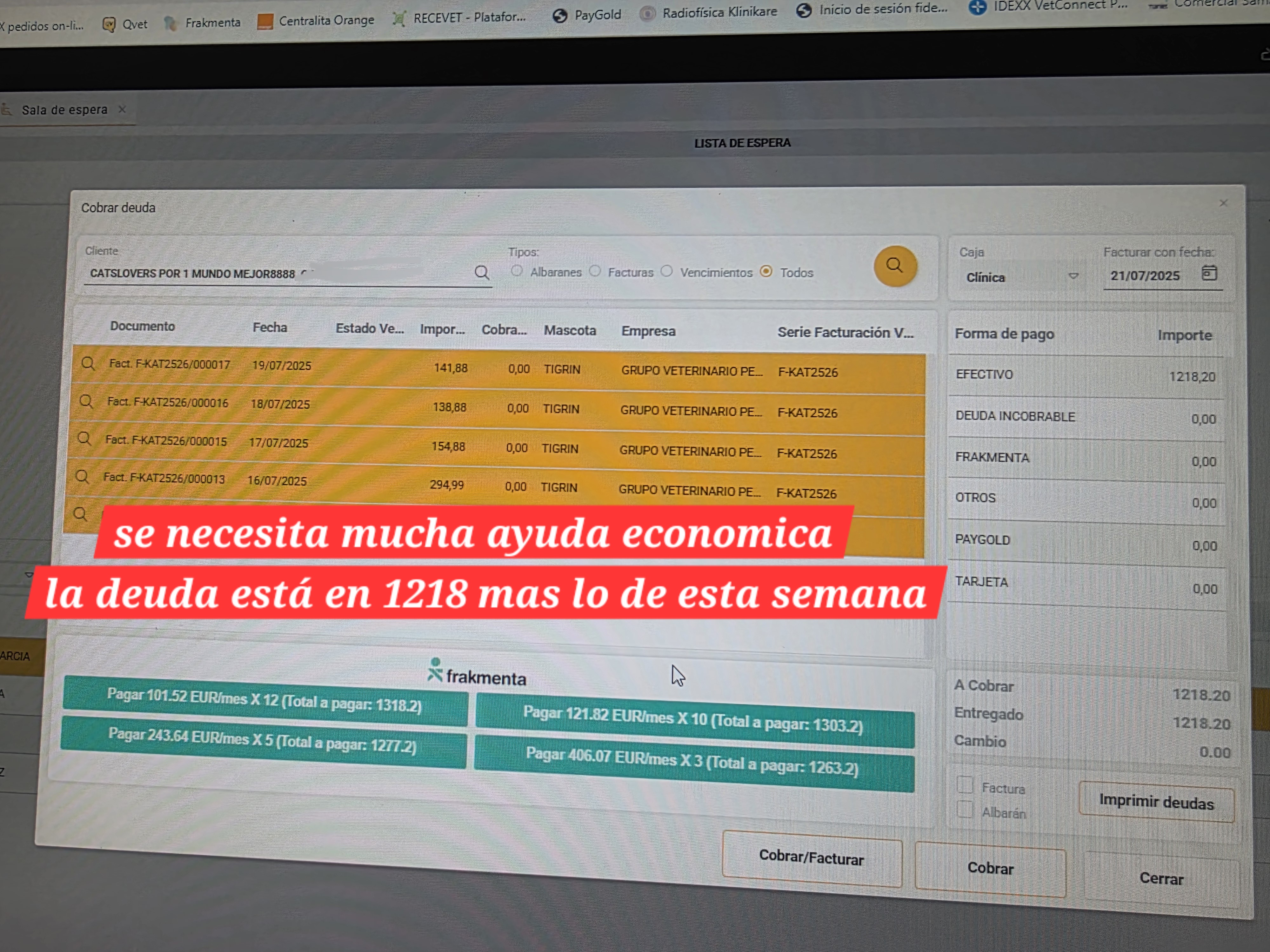
Task: Switch to Sala de espera tab
Action: click(x=64, y=109)
